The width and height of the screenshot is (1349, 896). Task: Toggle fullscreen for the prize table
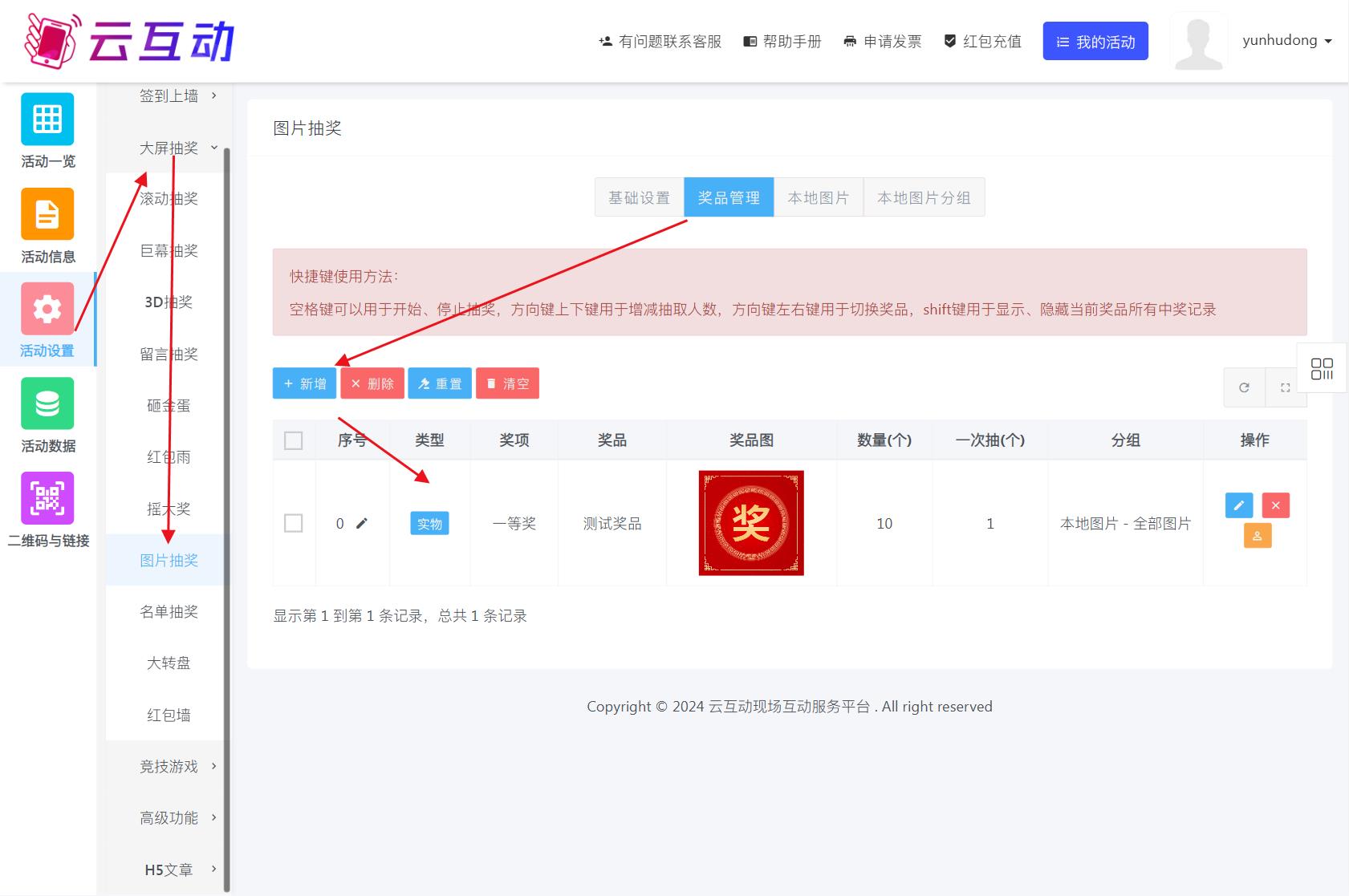click(x=1285, y=387)
